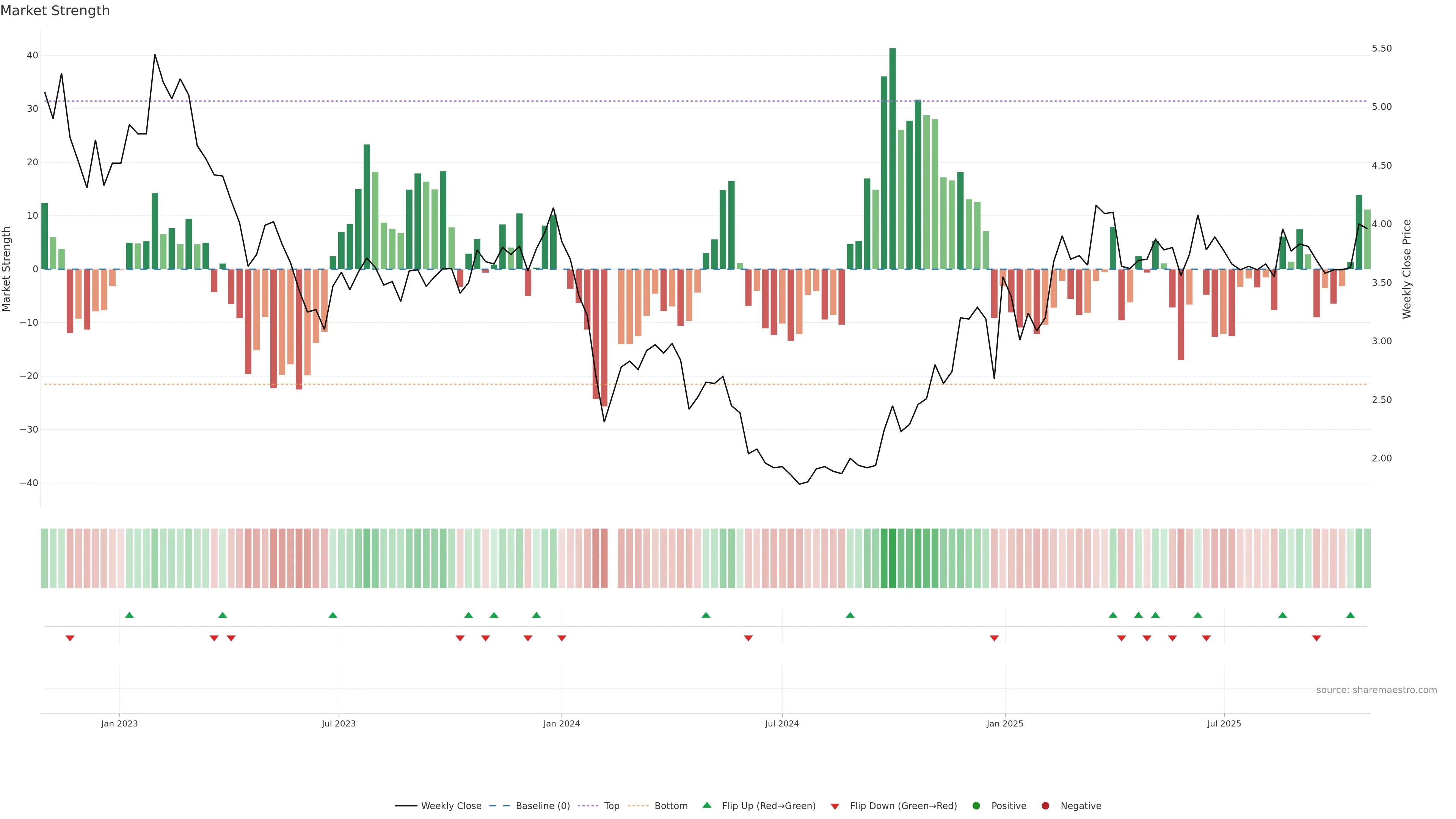This screenshot has width=1456, height=819.
Task: Click the Flip Up green triangle legend icon
Action: (x=706, y=805)
